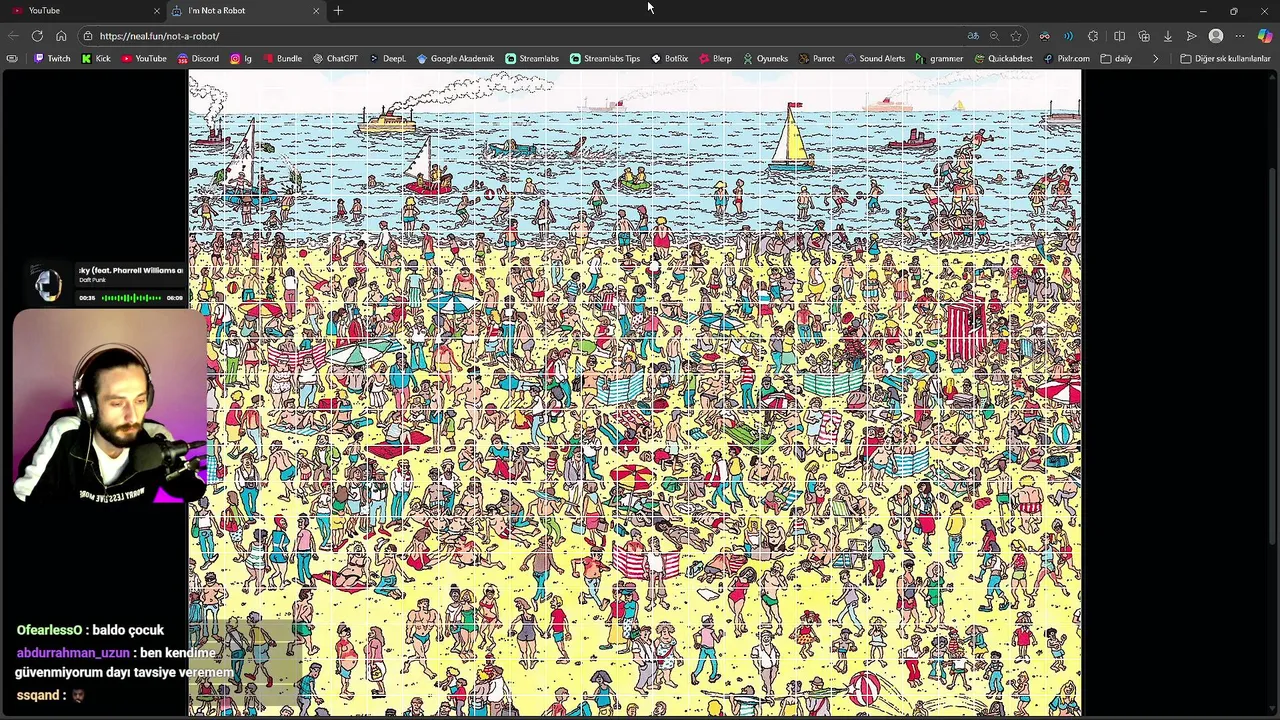Open the Streamlabs Tips bookmark
The height and width of the screenshot is (720, 1280).
pyautogui.click(x=605, y=59)
